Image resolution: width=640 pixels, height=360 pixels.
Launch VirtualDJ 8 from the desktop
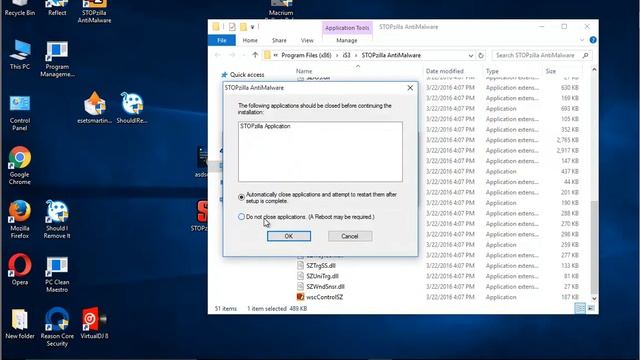(x=94, y=323)
